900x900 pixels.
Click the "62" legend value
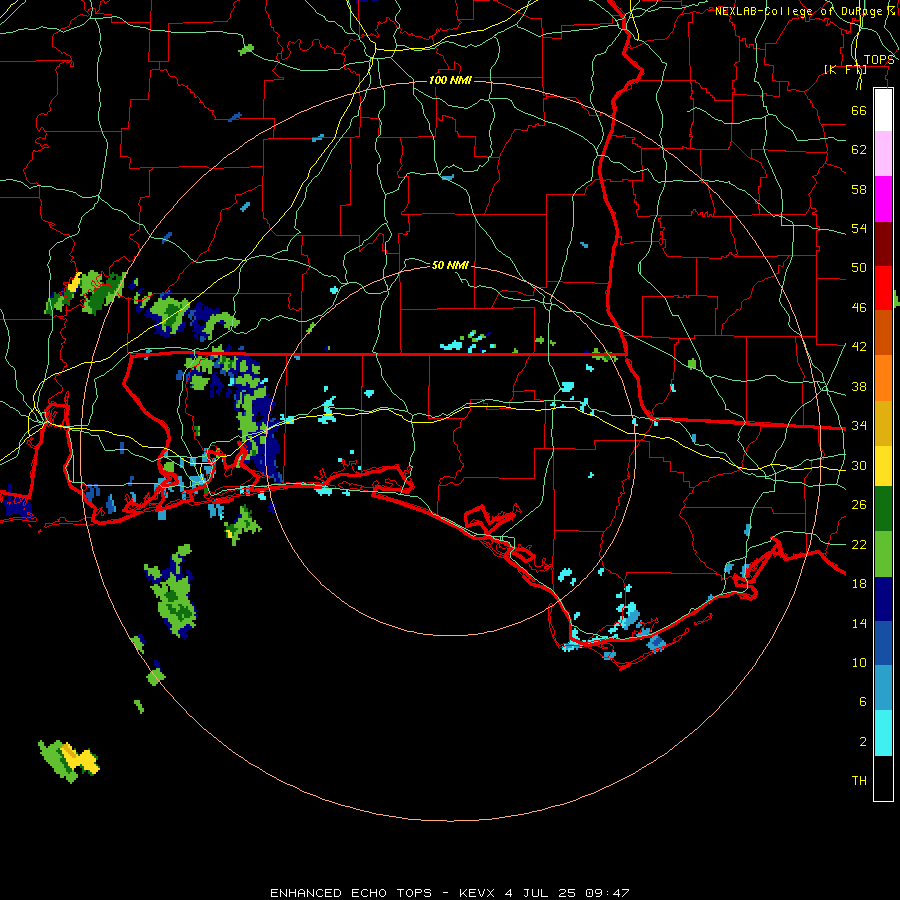[859, 150]
